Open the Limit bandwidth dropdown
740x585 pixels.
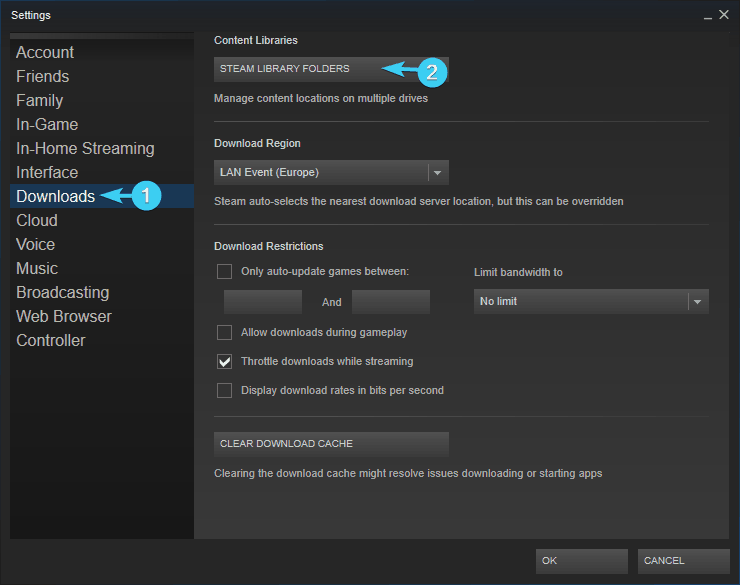(x=591, y=301)
